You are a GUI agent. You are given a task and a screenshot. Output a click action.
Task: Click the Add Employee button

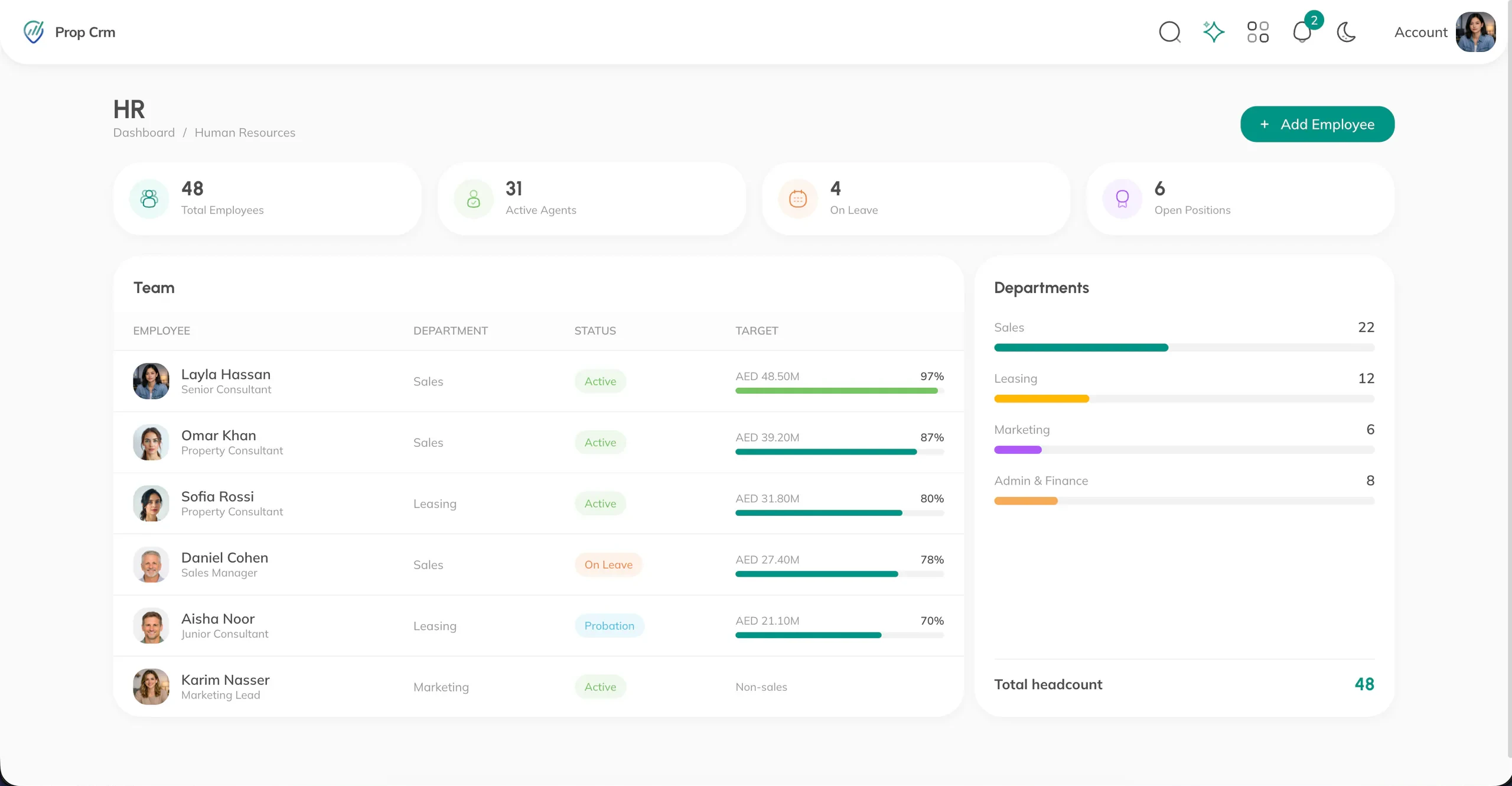click(1317, 124)
